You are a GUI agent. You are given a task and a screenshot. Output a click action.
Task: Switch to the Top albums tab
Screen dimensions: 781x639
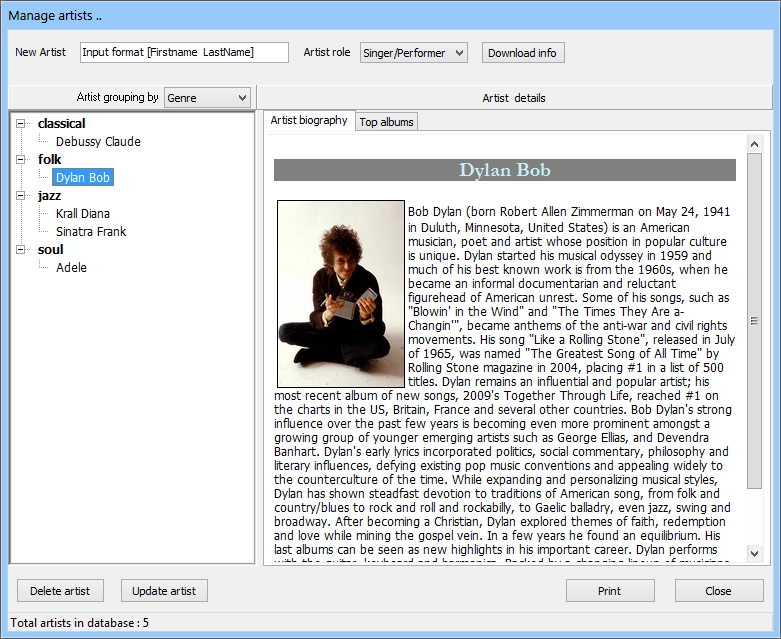[387, 122]
